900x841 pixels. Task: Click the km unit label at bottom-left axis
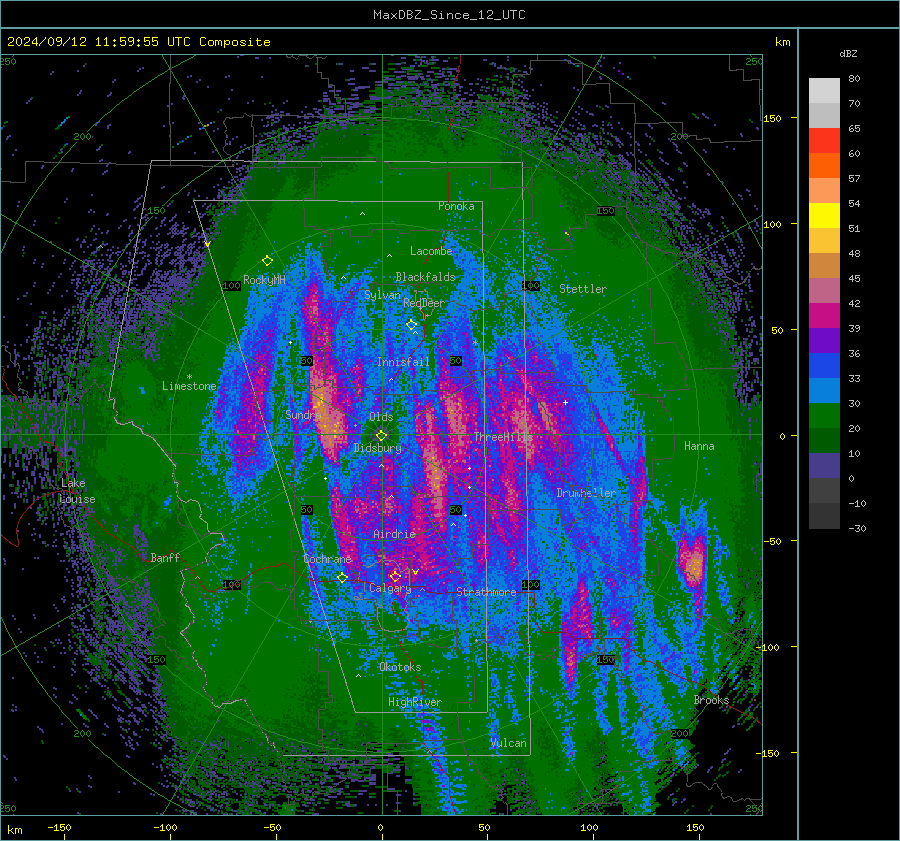click(14, 830)
